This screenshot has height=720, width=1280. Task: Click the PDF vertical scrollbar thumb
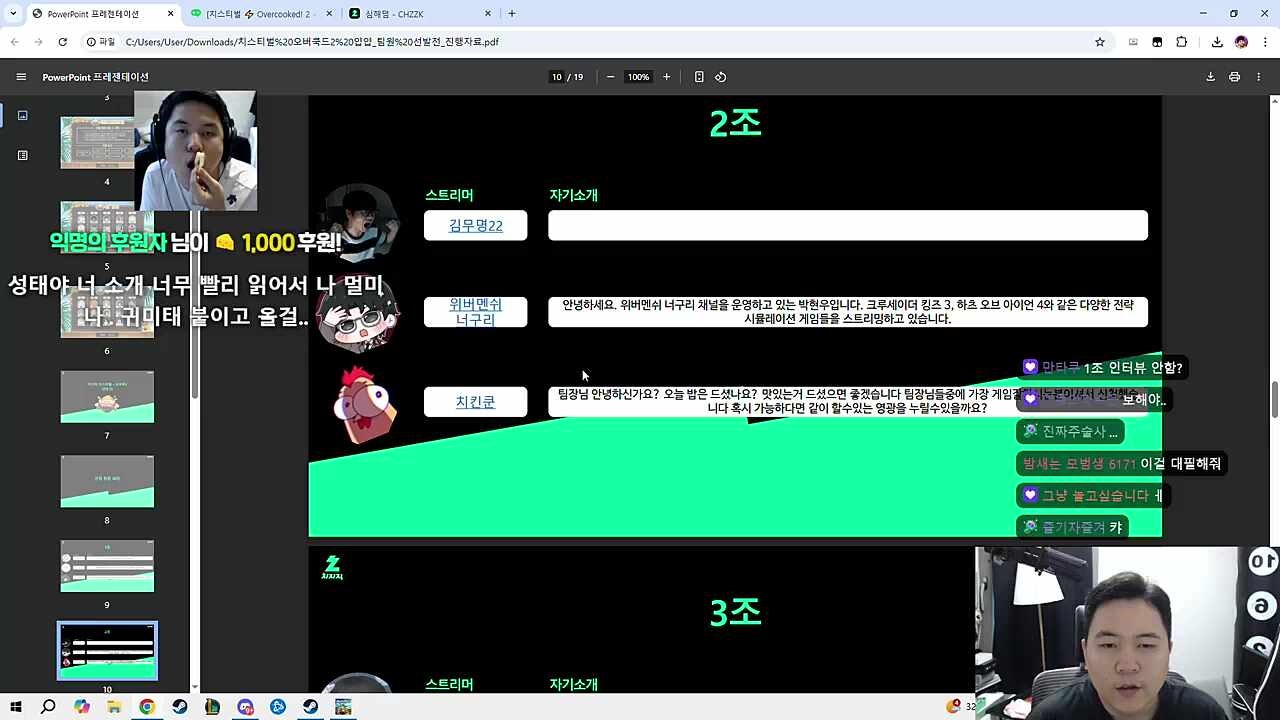[x=1274, y=400]
